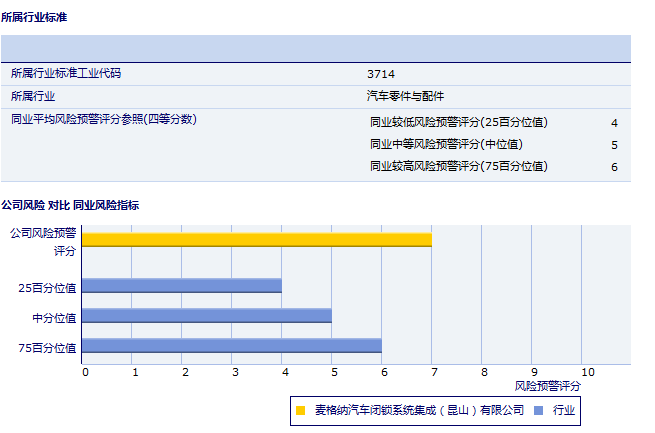Click the 所属行业标准 section heading
The height and width of the screenshot is (433, 655).
tap(35, 18)
